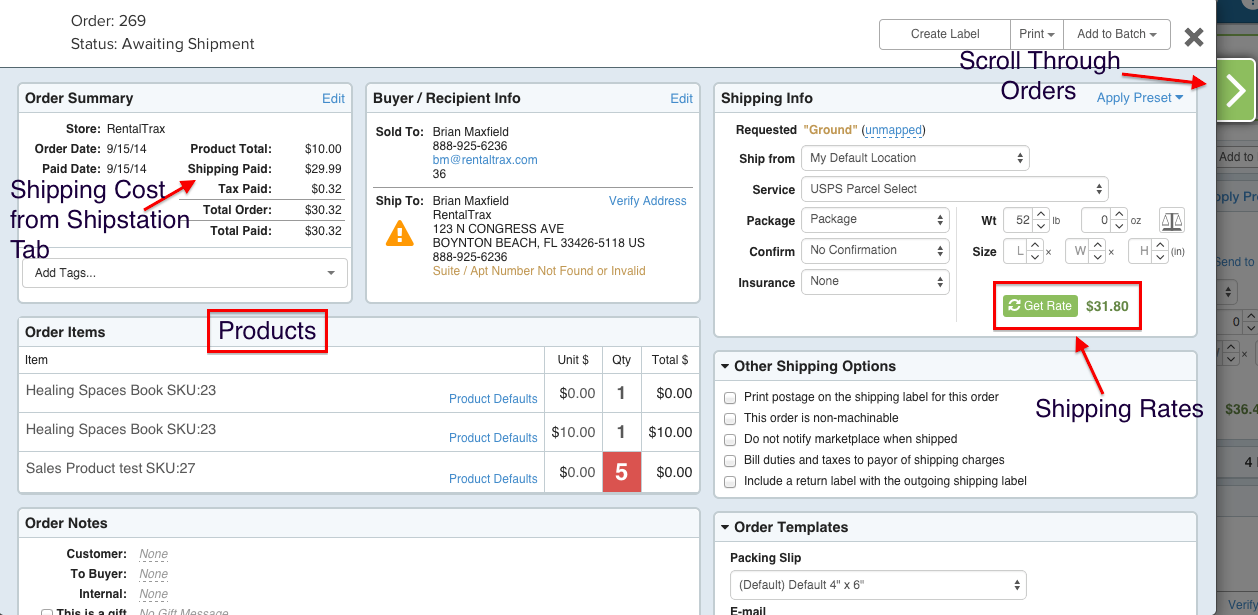
Task: Click the Verify Address link
Action: click(648, 201)
